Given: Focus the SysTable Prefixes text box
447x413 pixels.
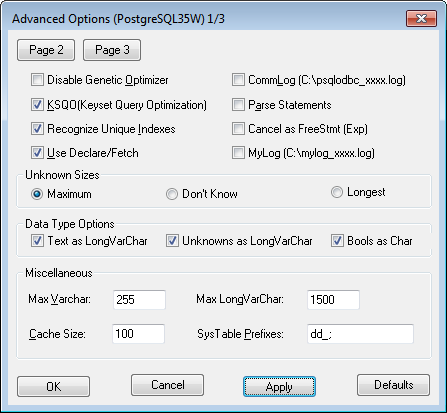Looking at the screenshot, I should coord(360,334).
